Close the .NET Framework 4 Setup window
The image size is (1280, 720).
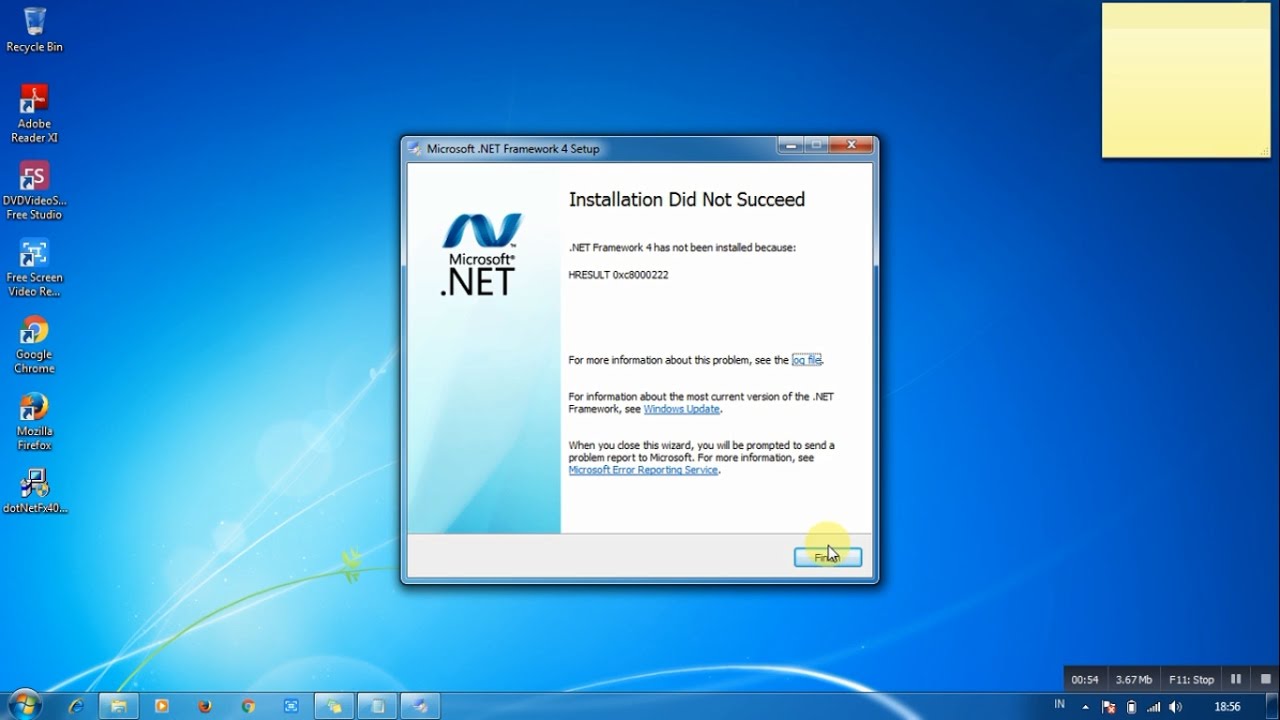point(852,145)
